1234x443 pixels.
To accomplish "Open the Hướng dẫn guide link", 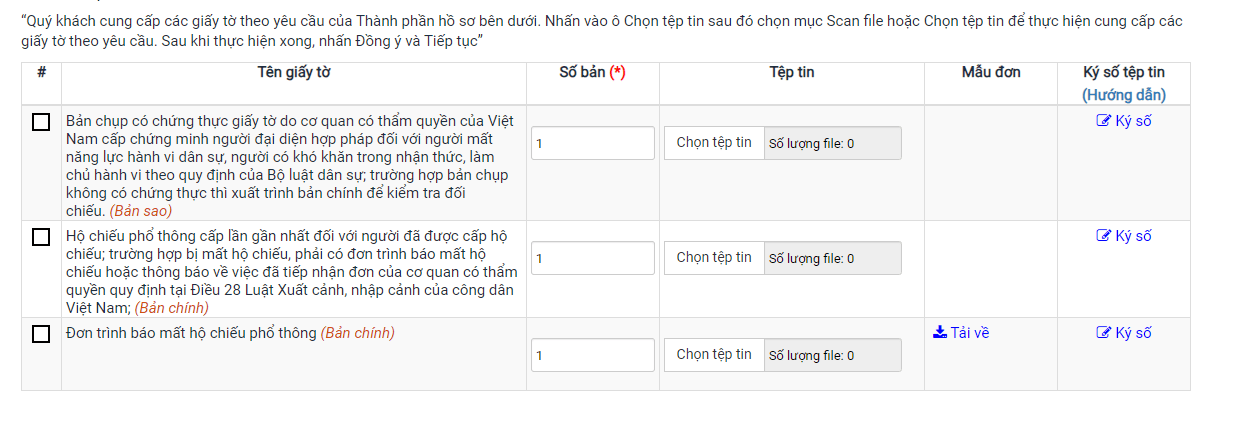I will click(x=1123, y=95).
